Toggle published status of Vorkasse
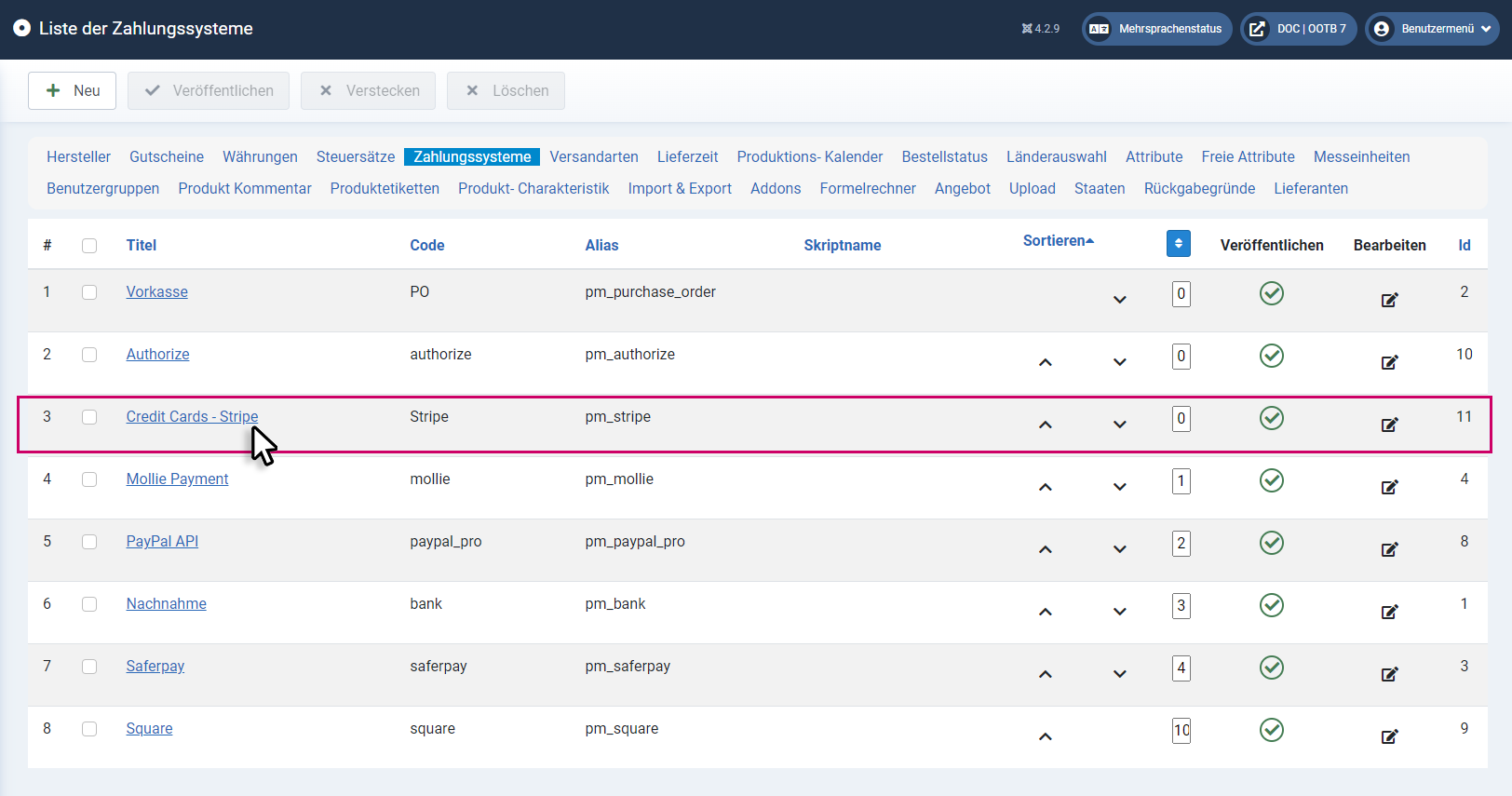This screenshot has height=796, width=1512. pyautogui.click(x=1272, y=293)
